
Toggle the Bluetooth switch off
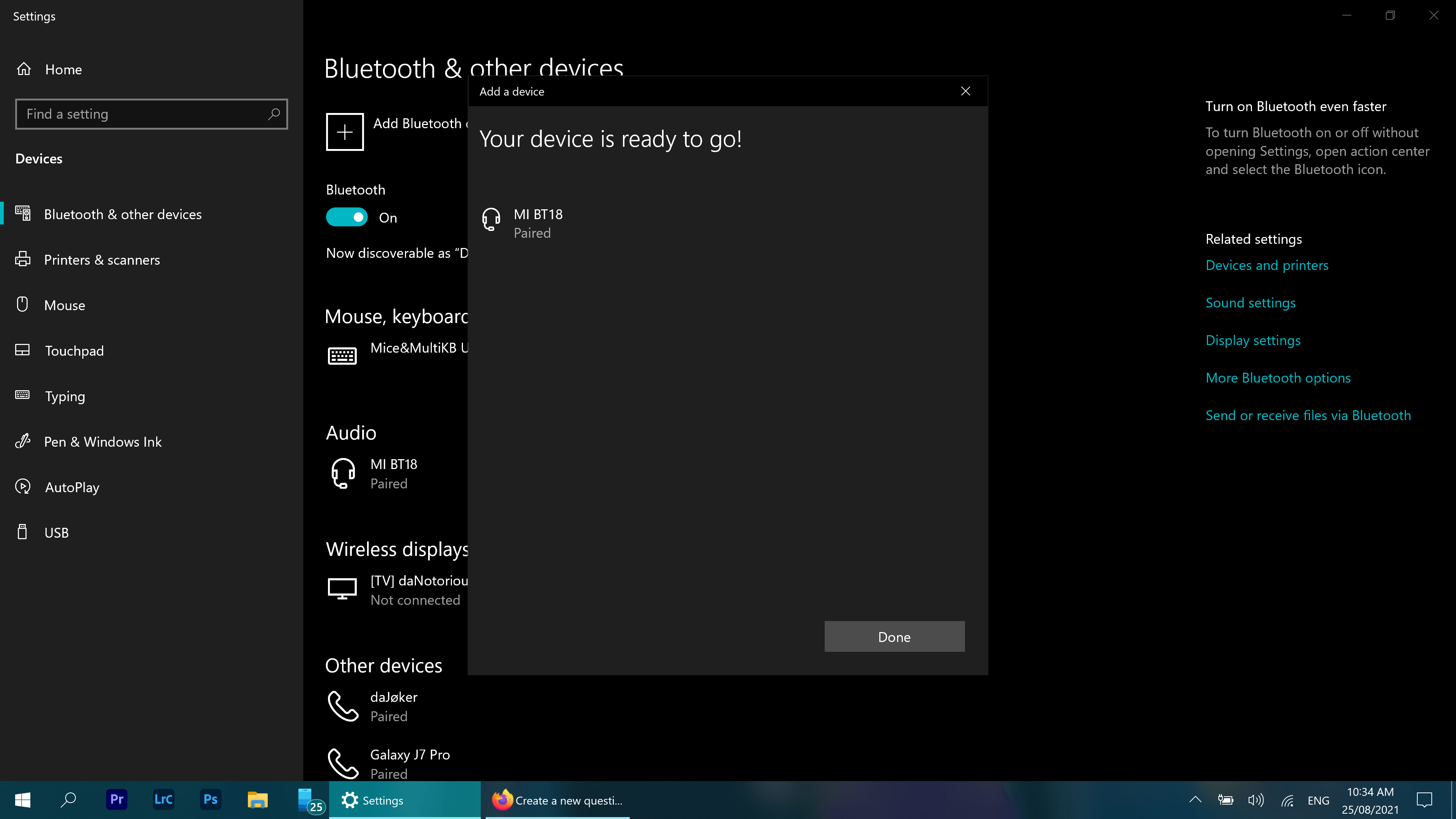(x=347, y=217)
